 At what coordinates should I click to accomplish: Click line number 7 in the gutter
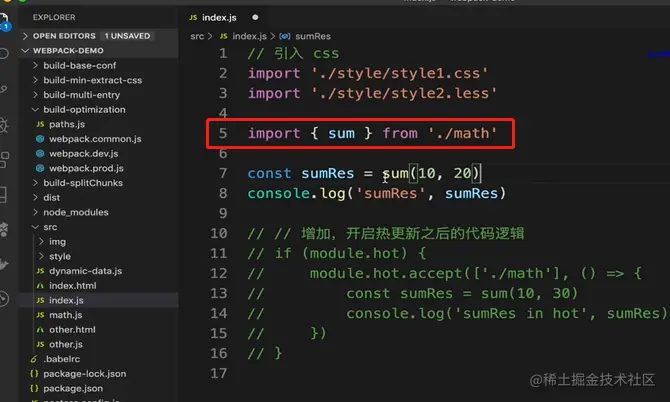223,173
